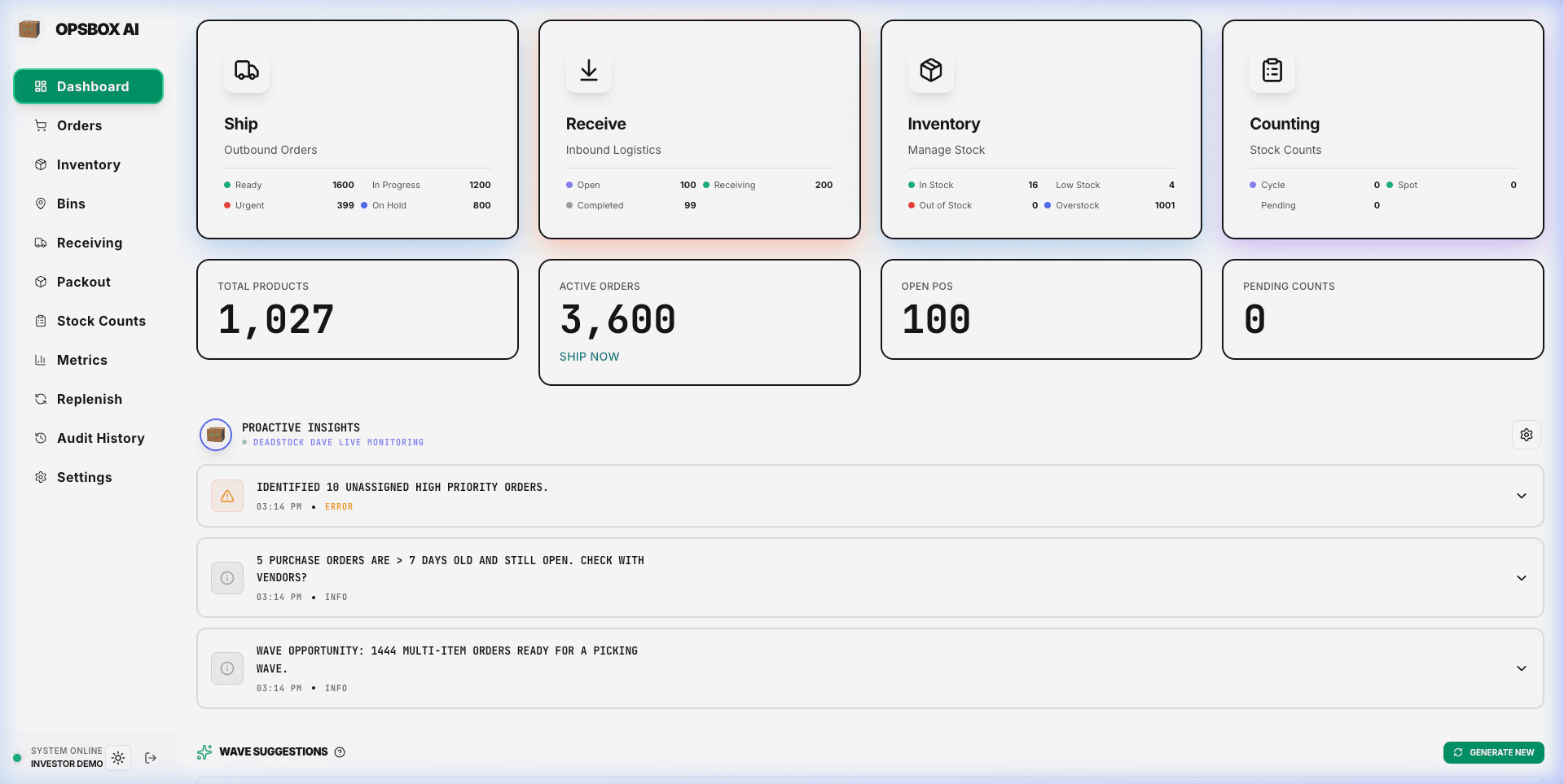Click the Counting clipboard icon on its card

coord(1272,71)
